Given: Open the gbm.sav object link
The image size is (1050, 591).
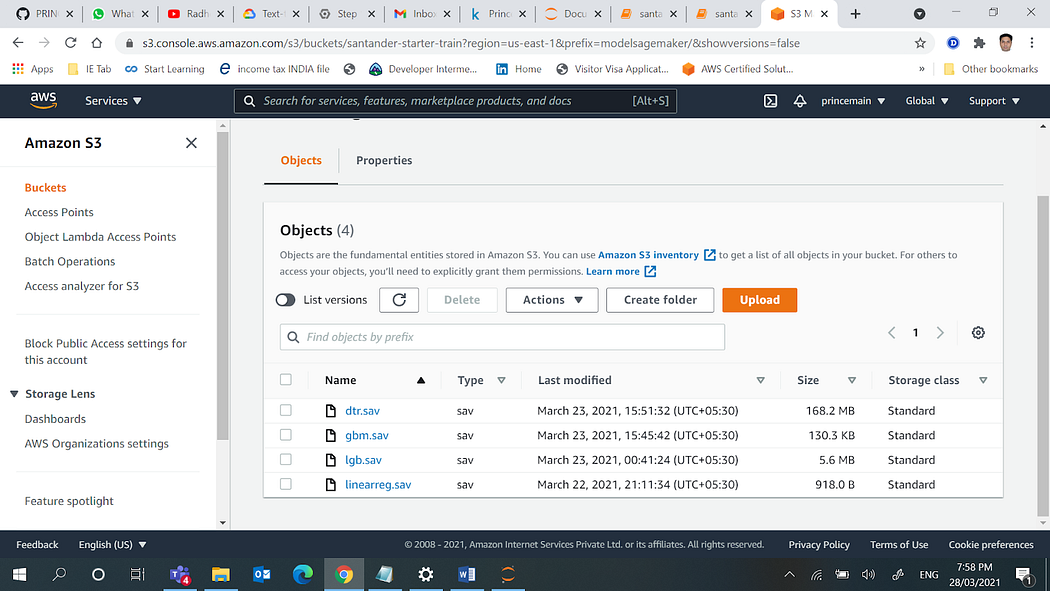Looking at the screenshot, I should click(366, 435).
